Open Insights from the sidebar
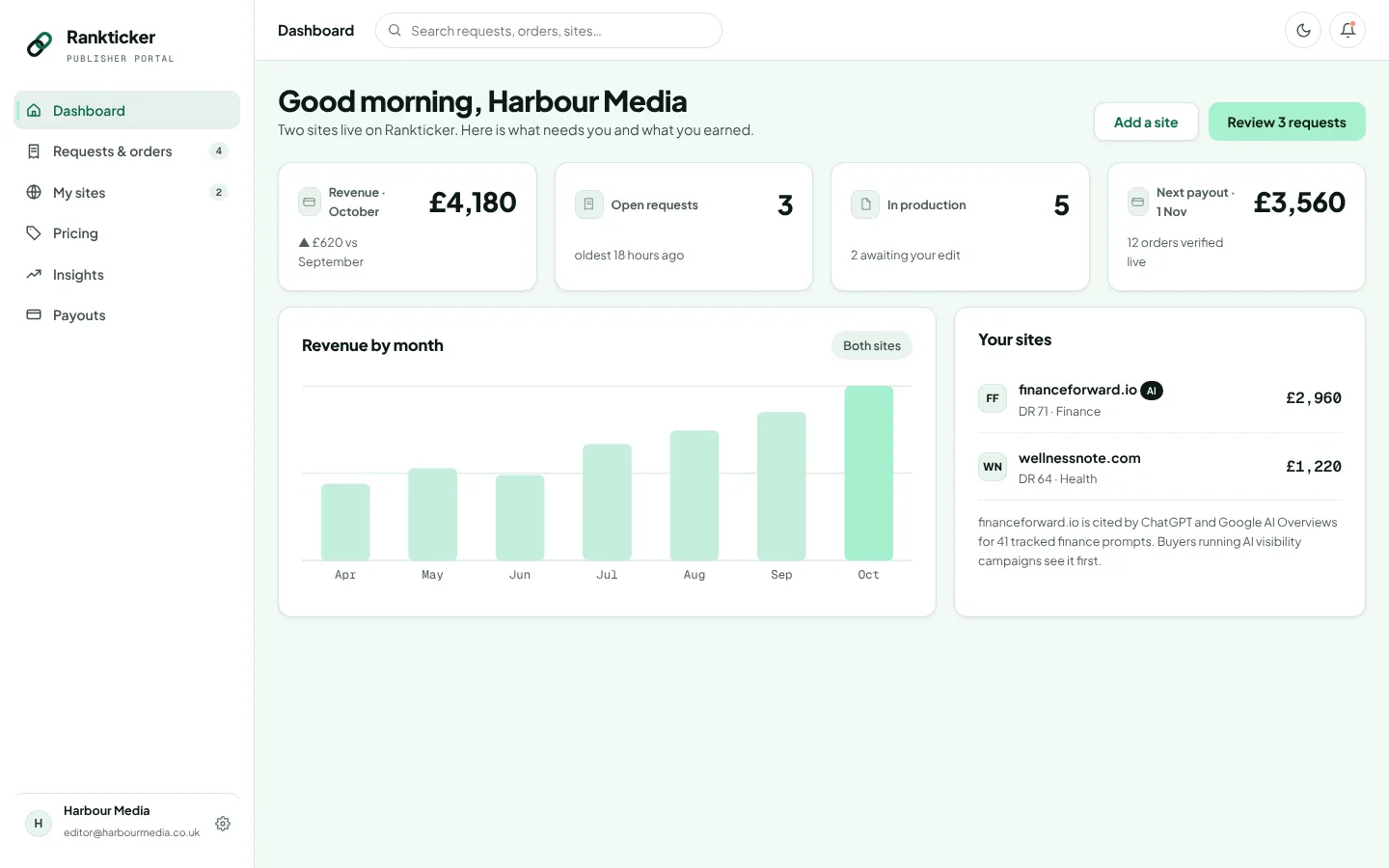 [127, 274]
